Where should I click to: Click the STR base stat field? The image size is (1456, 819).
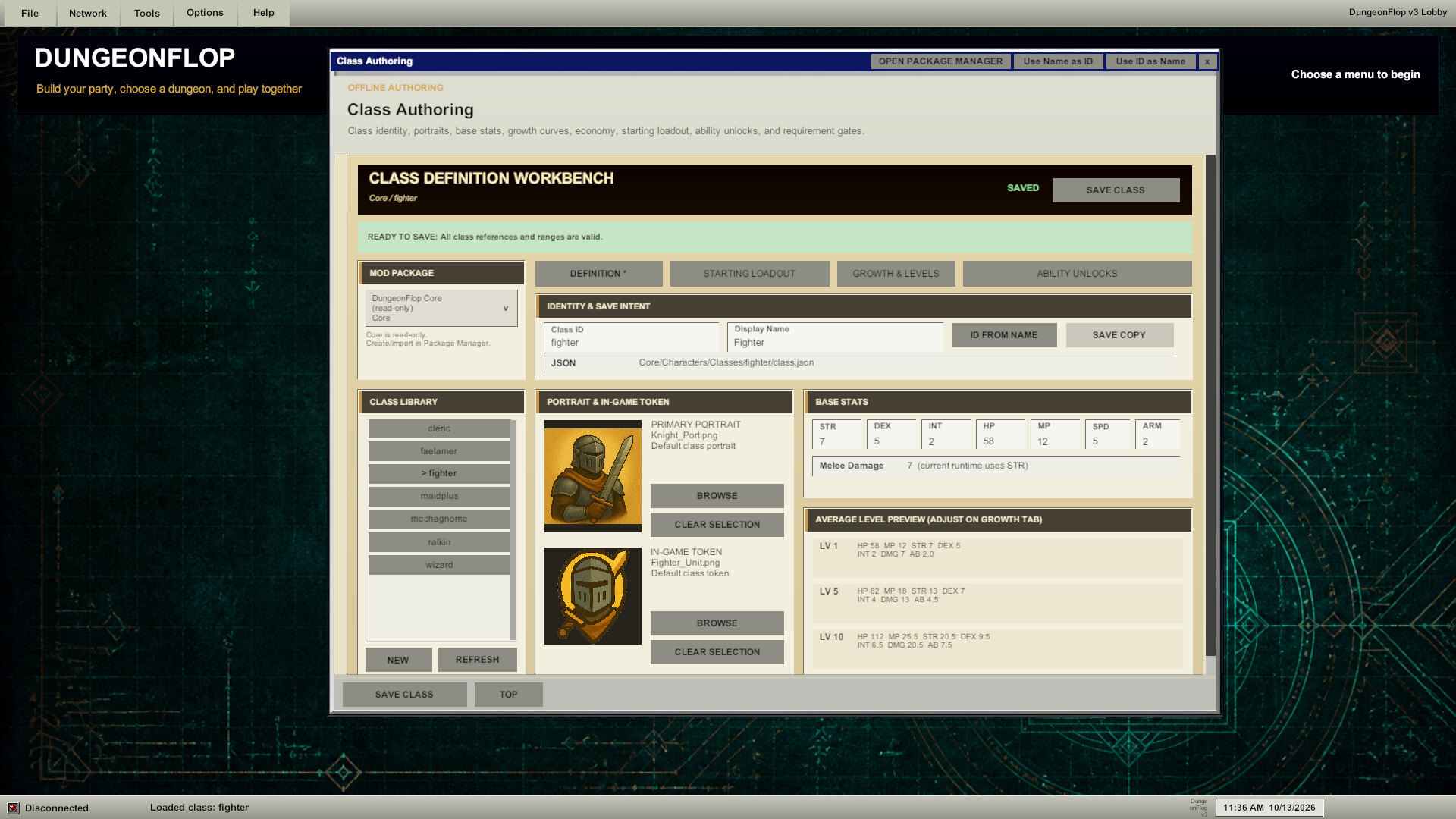(837, 435)
